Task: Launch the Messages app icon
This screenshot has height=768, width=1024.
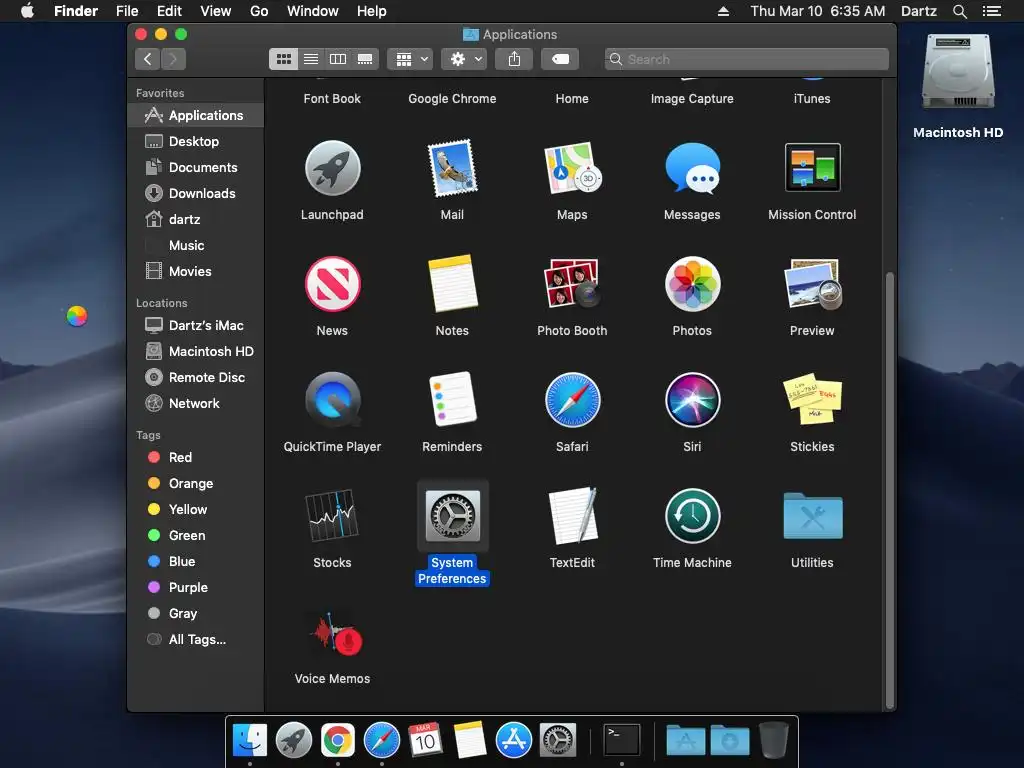Action: pos(692,168)
